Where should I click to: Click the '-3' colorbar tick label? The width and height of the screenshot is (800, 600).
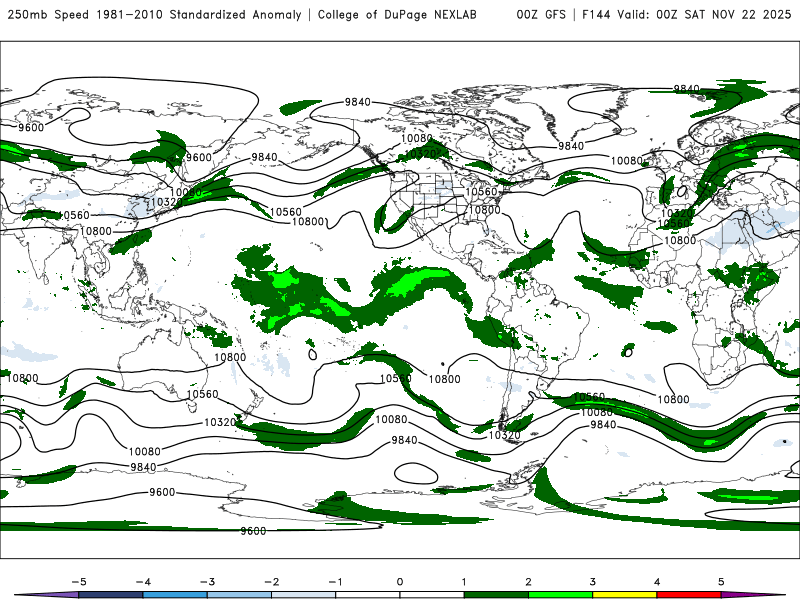tap(207, 582)
